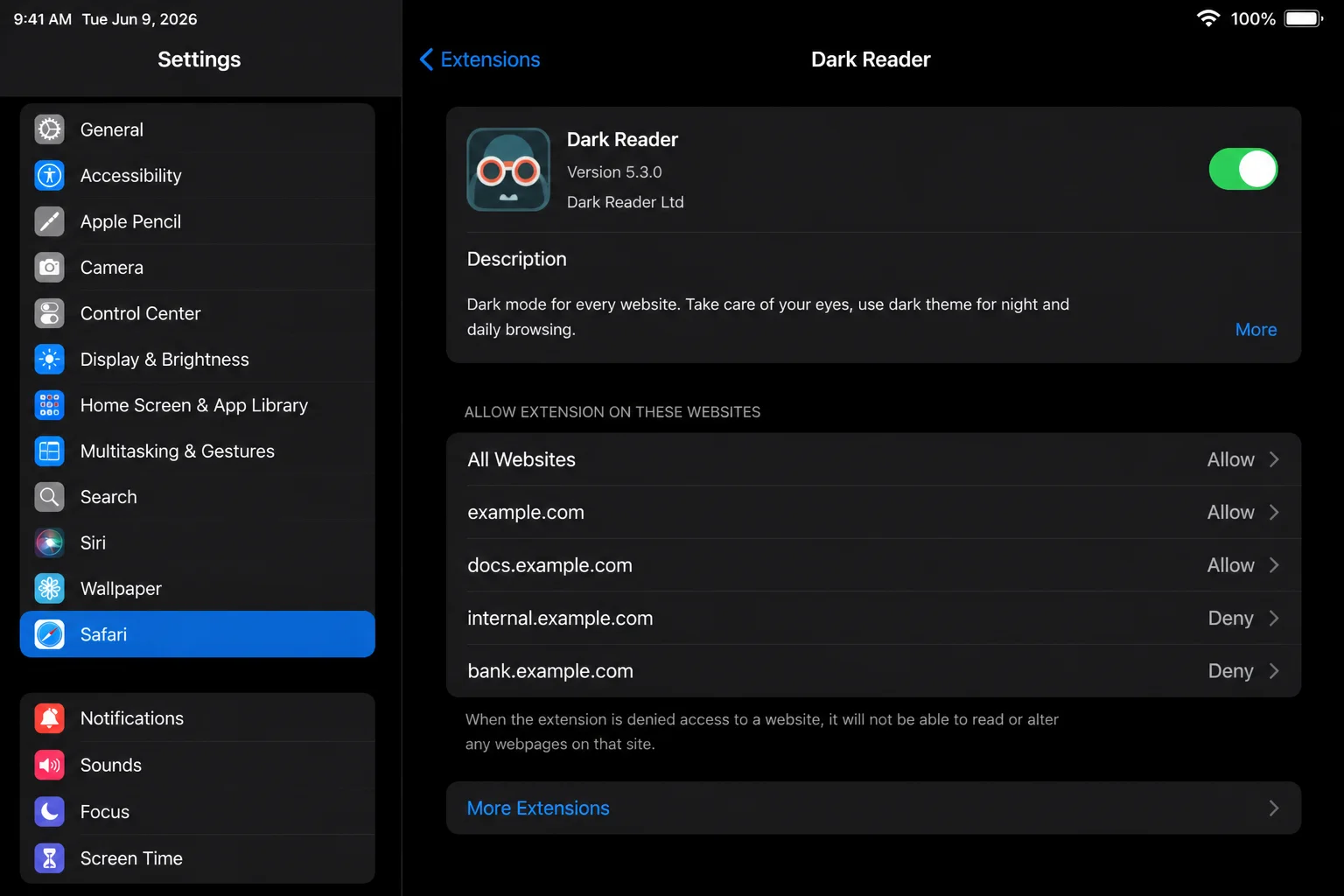Open bank.example.com permission chevron
Viewport: 1344px width, 896px height.
[1274, 671]
